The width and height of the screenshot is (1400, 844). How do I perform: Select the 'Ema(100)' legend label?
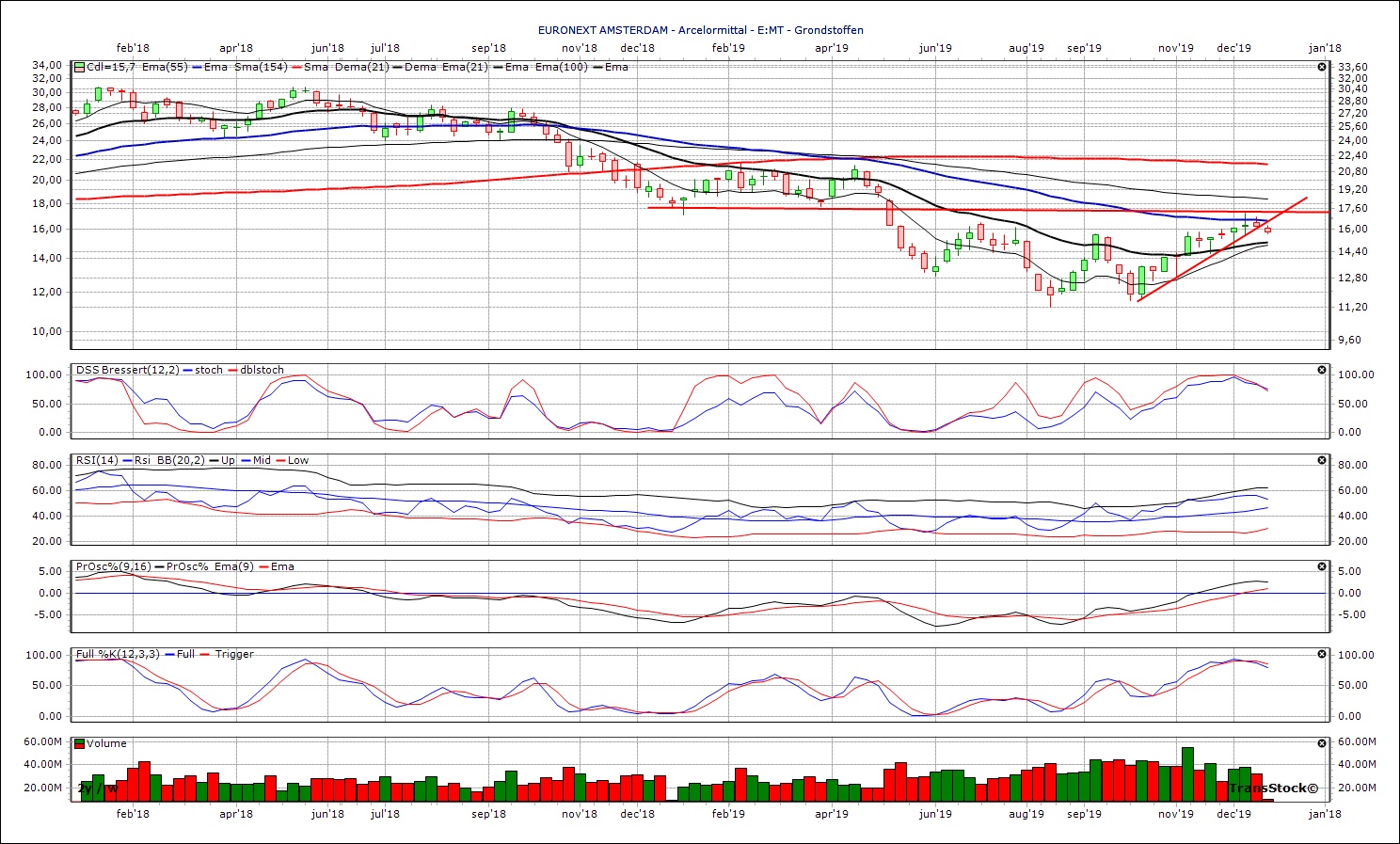tap(562, 67)
